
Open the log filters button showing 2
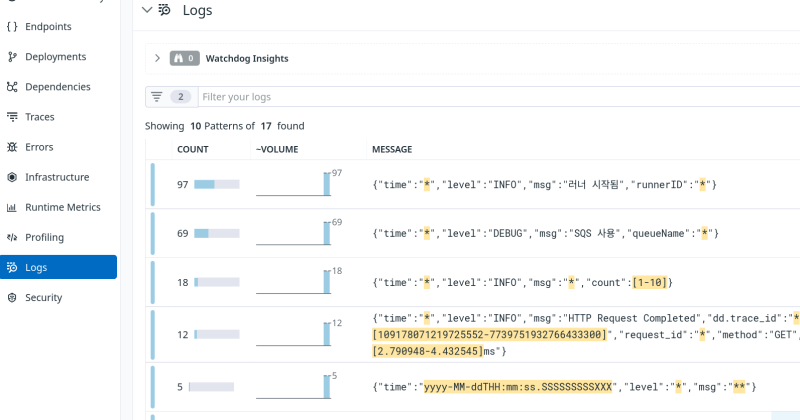pos(170,97)
